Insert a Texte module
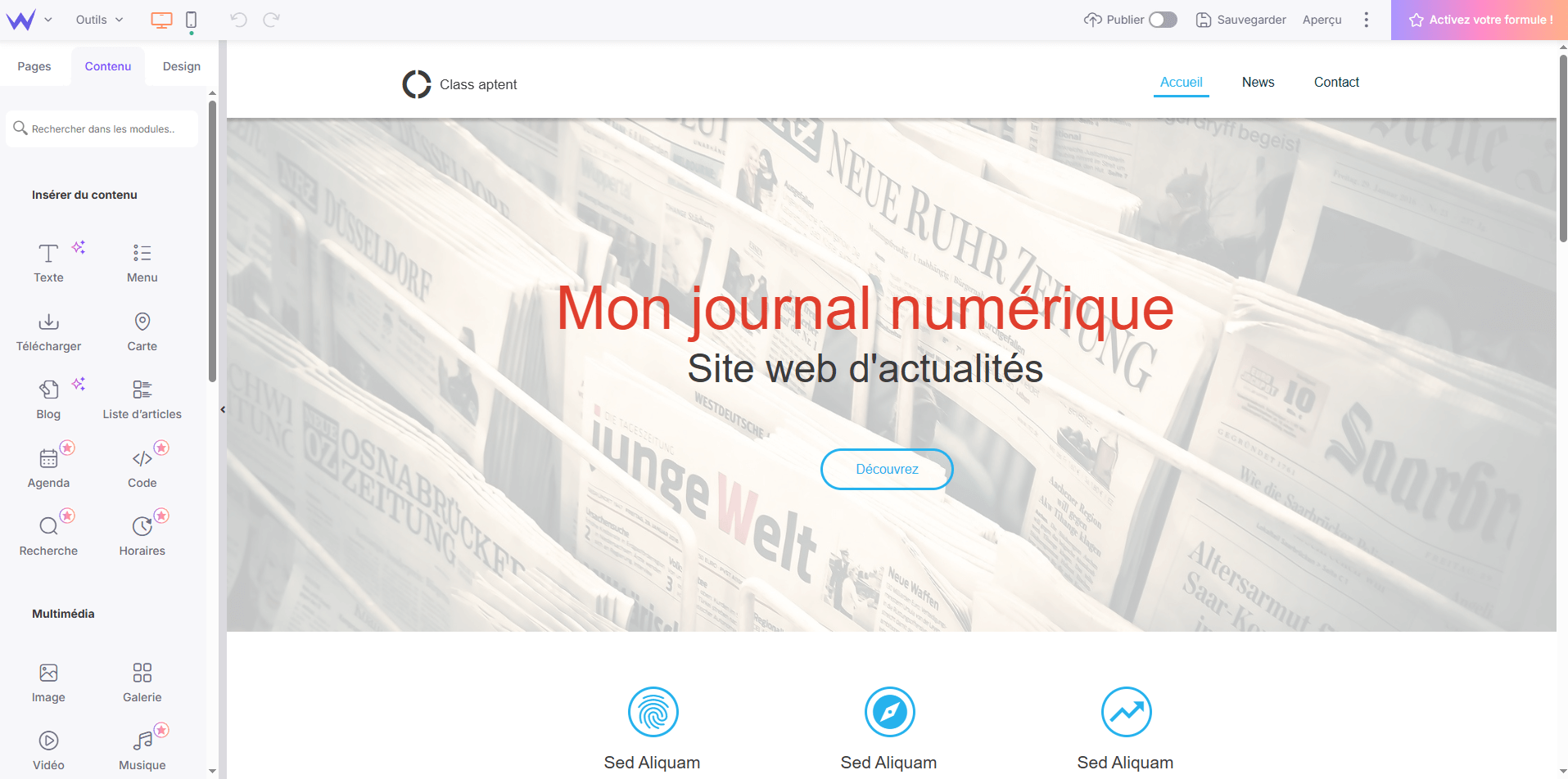 [48, 262]
